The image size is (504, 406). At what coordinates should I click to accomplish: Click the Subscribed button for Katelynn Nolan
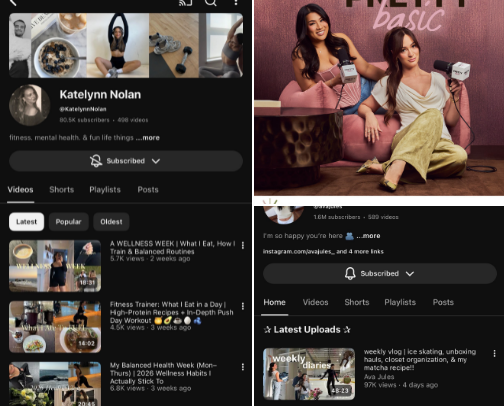pyautogui.click(x=126, y=161)
